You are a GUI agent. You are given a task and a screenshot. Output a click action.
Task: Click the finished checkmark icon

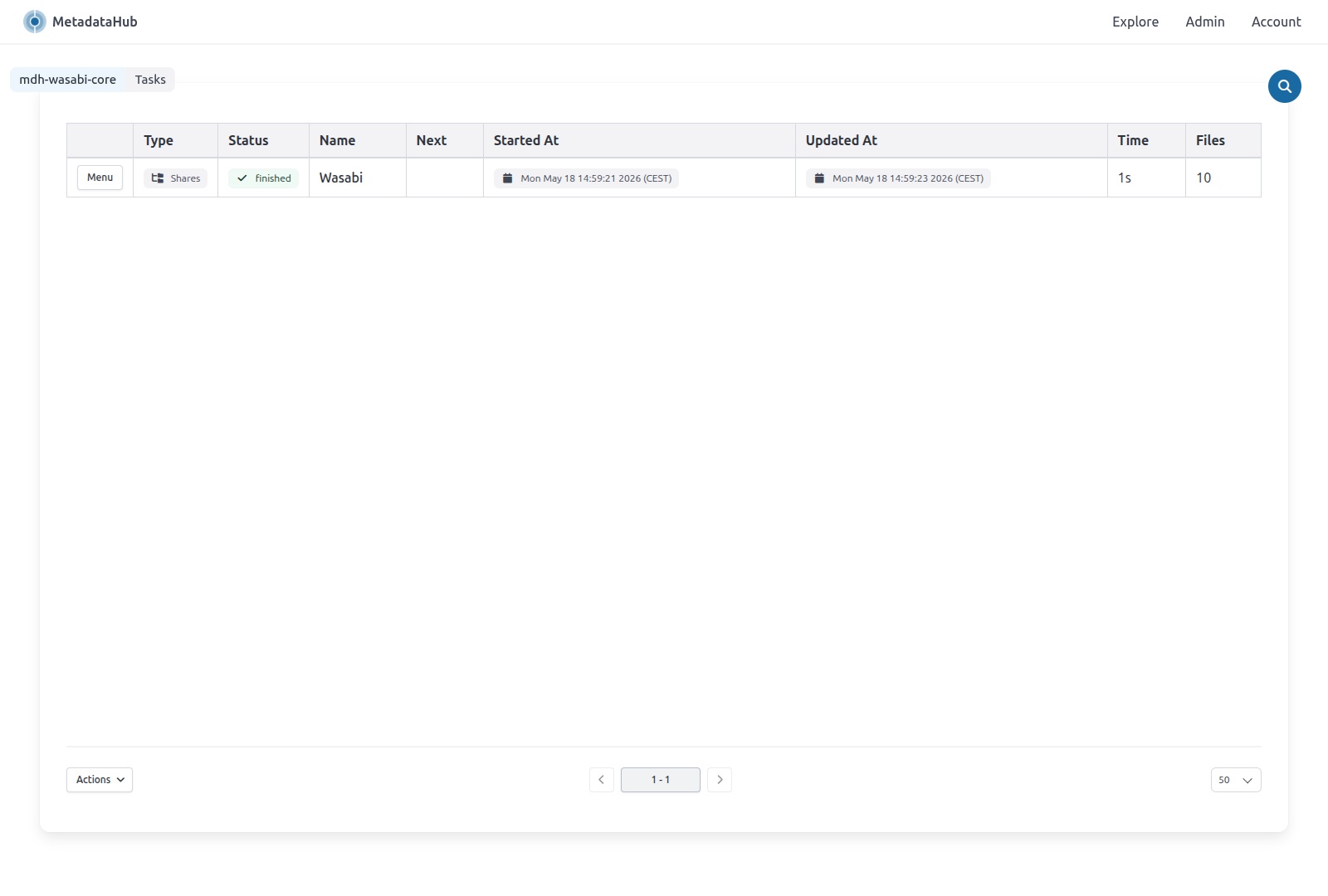click(x=242, y=178)
